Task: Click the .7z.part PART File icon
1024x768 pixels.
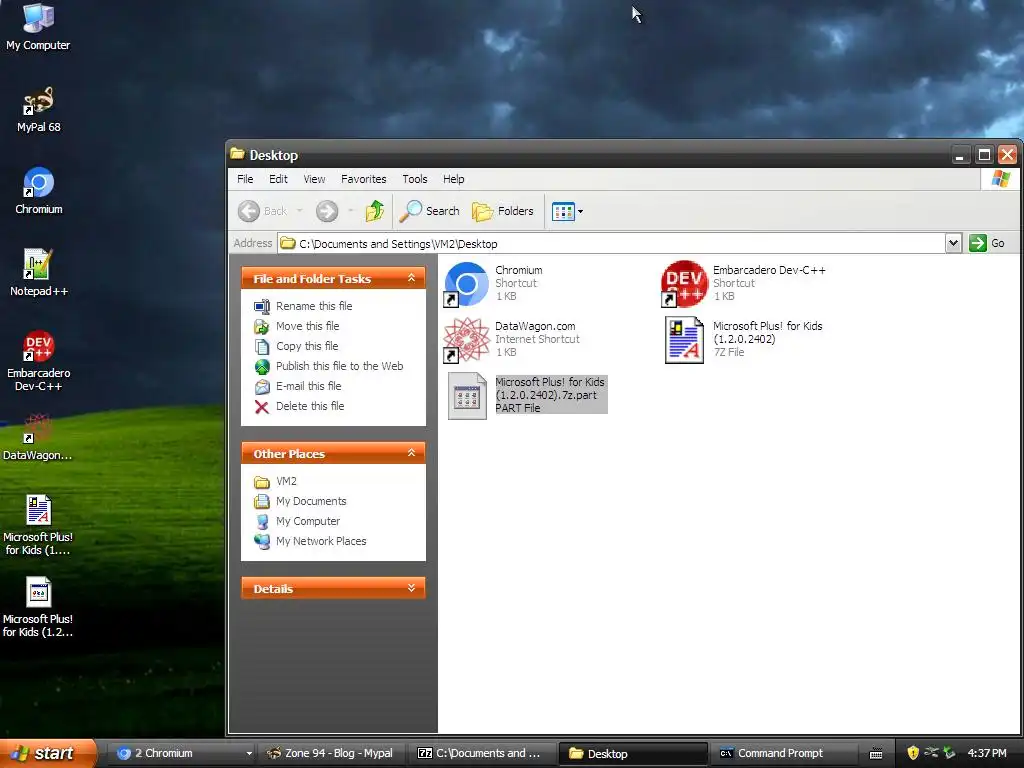Action: [467, 396]
